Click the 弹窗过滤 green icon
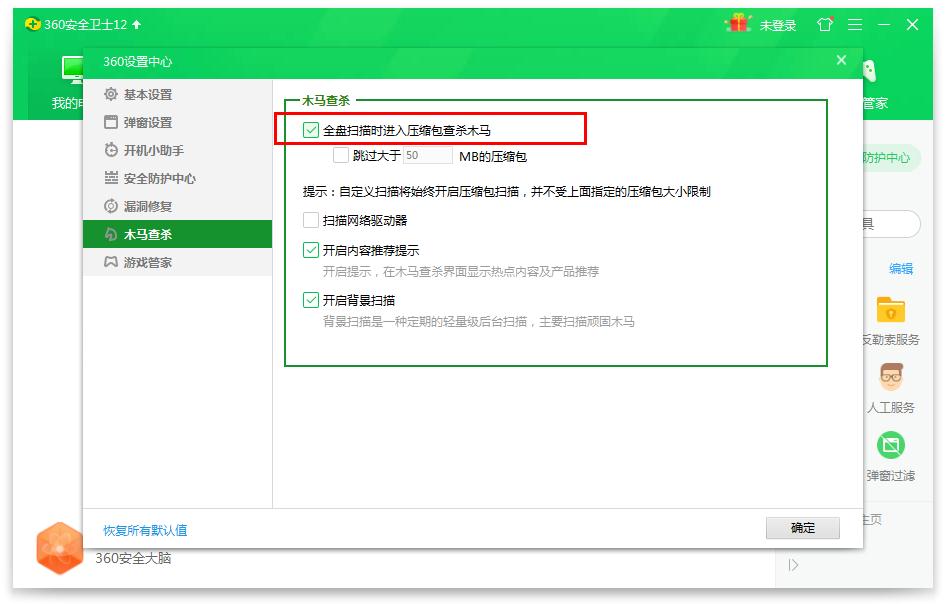This screenshot has width=946, height=604. (890, 444)
